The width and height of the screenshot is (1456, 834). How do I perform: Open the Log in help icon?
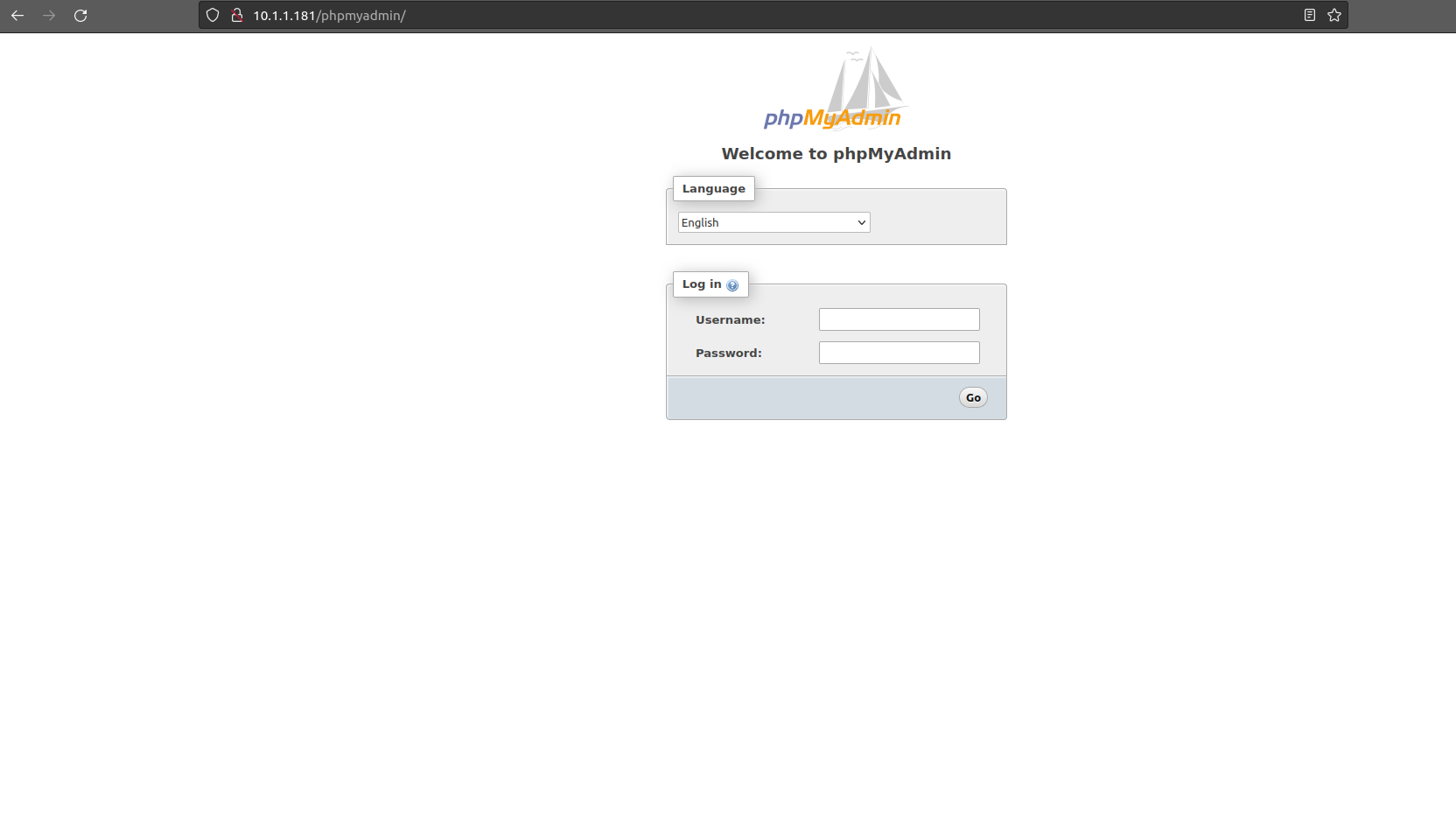click(x=732, y=285)
